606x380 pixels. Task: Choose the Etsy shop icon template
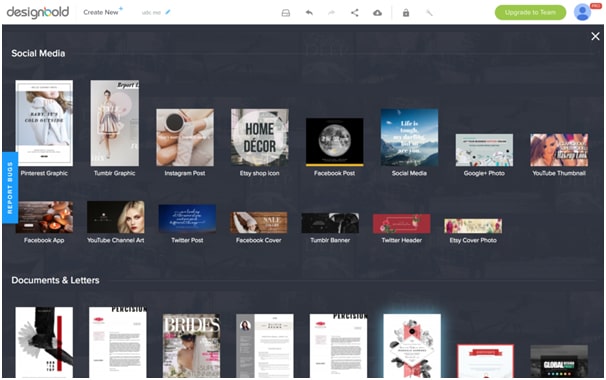coord(260,137)
